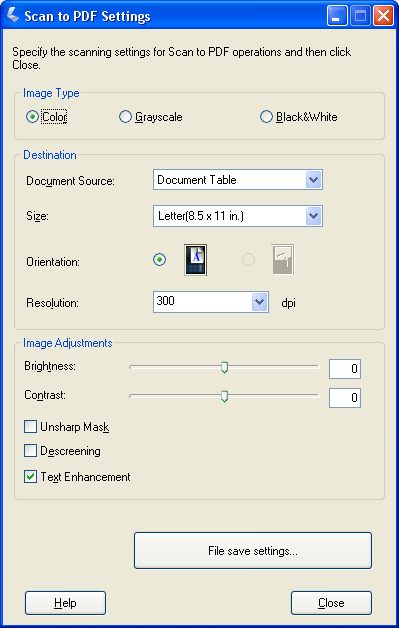399x628 pixels.
Task: Click the Brightness slider handle
Action: click(x=224, y=367)
